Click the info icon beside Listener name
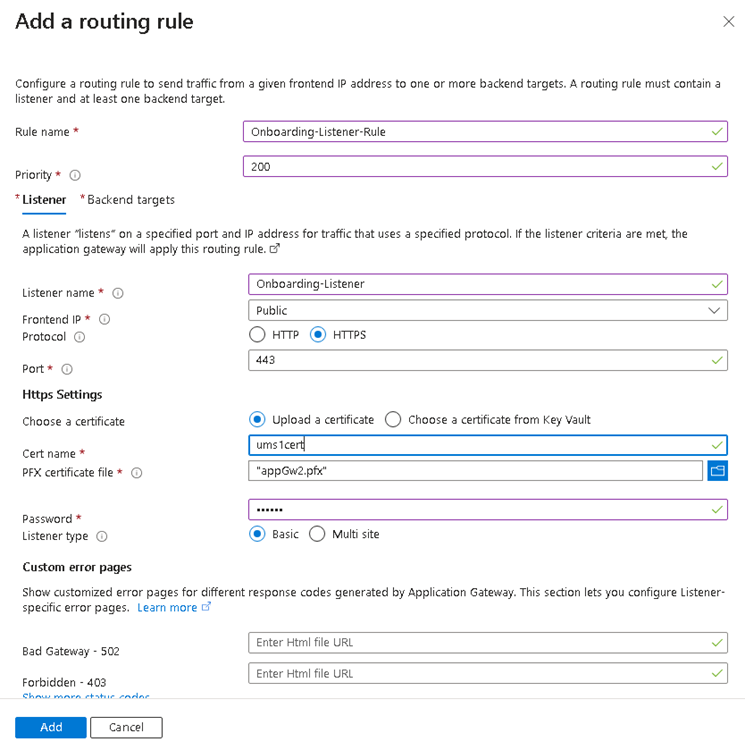Image resolution: width=745 pixels, height=750 pixels. tap(118, 293)
